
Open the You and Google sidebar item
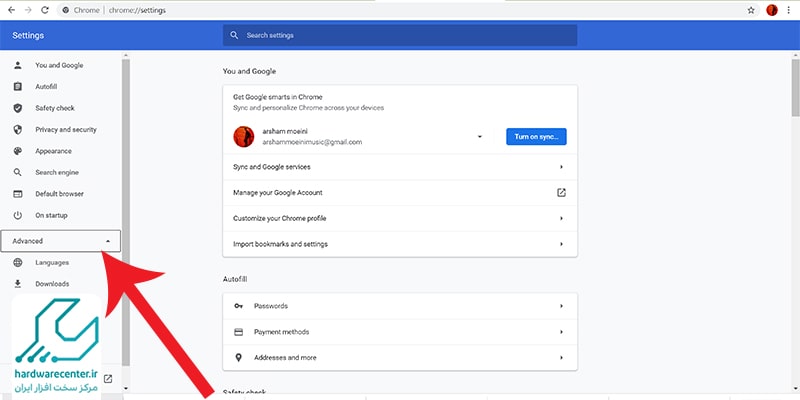click(59, 65)
